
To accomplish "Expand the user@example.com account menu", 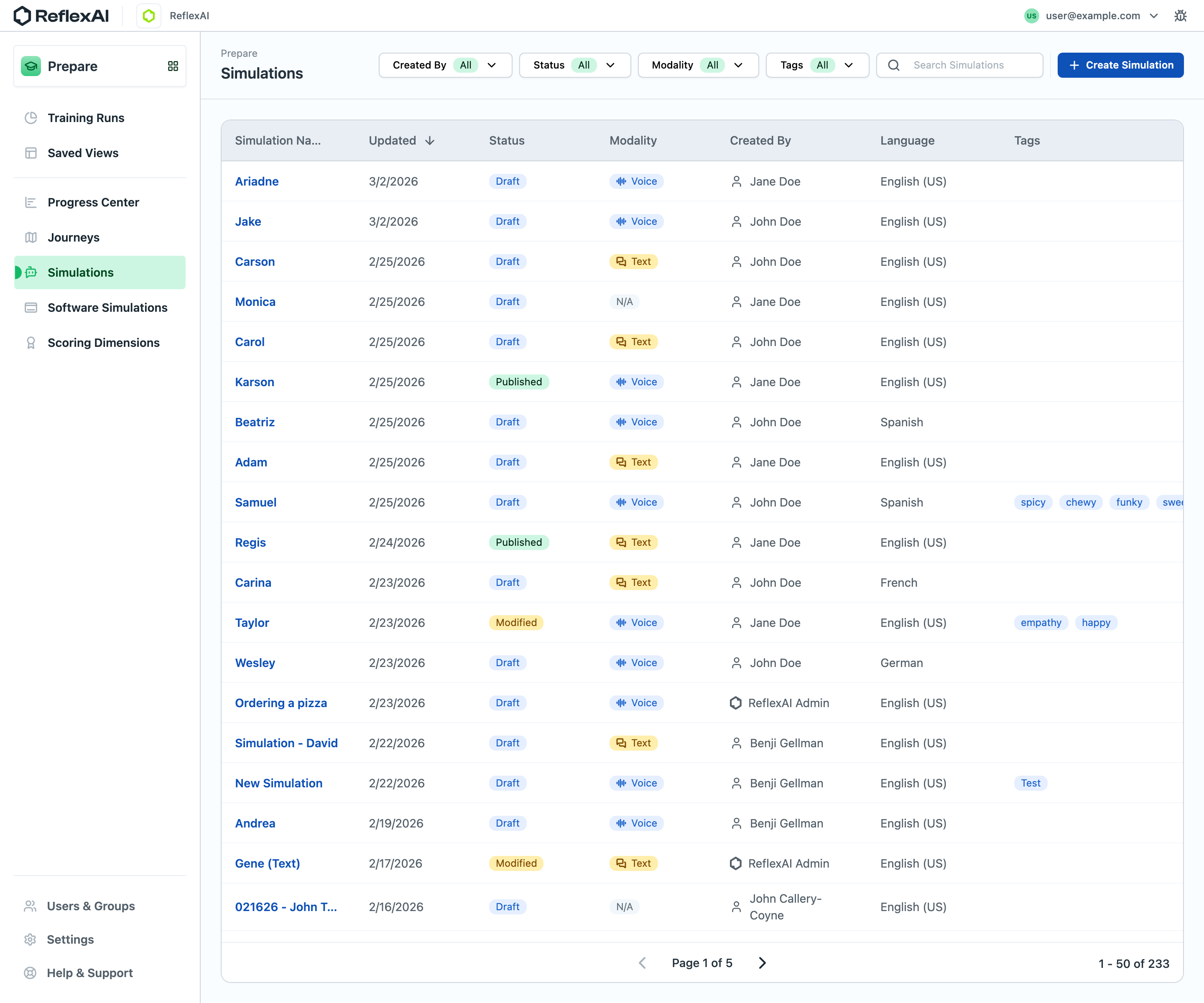I will (x=1092, y=15).
